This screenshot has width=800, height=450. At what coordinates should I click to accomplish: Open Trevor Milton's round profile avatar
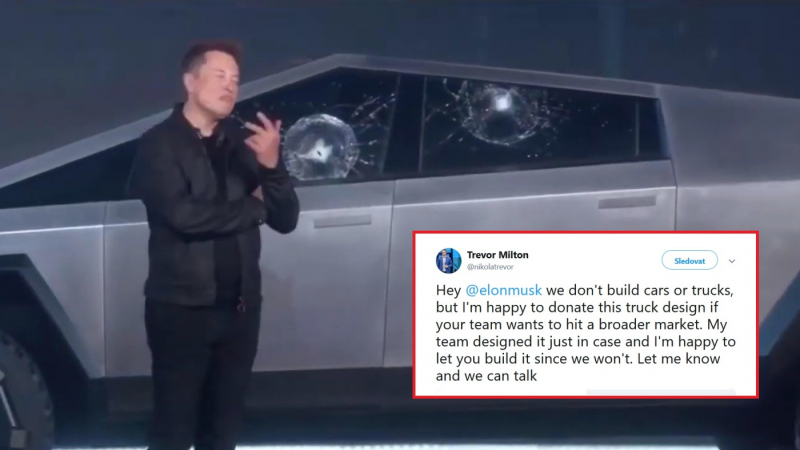click(448, 261)
